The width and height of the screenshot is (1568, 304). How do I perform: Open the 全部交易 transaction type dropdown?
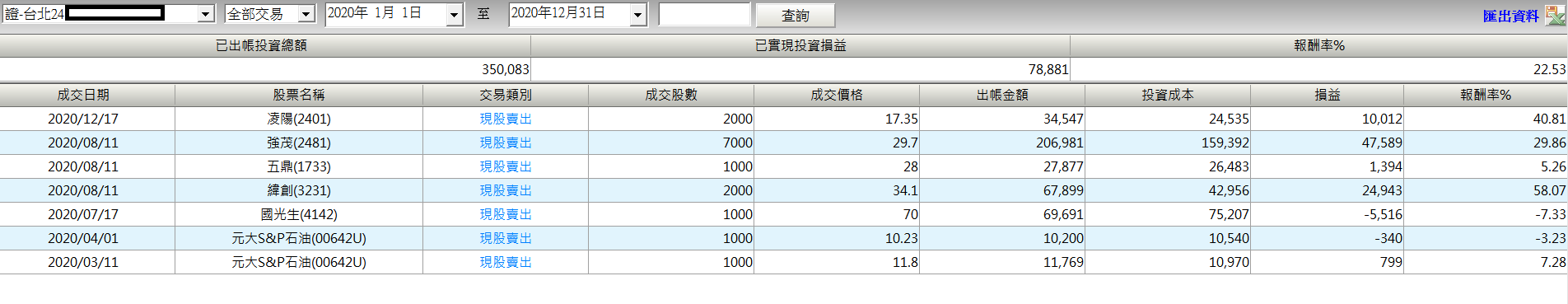click(306, 14)
